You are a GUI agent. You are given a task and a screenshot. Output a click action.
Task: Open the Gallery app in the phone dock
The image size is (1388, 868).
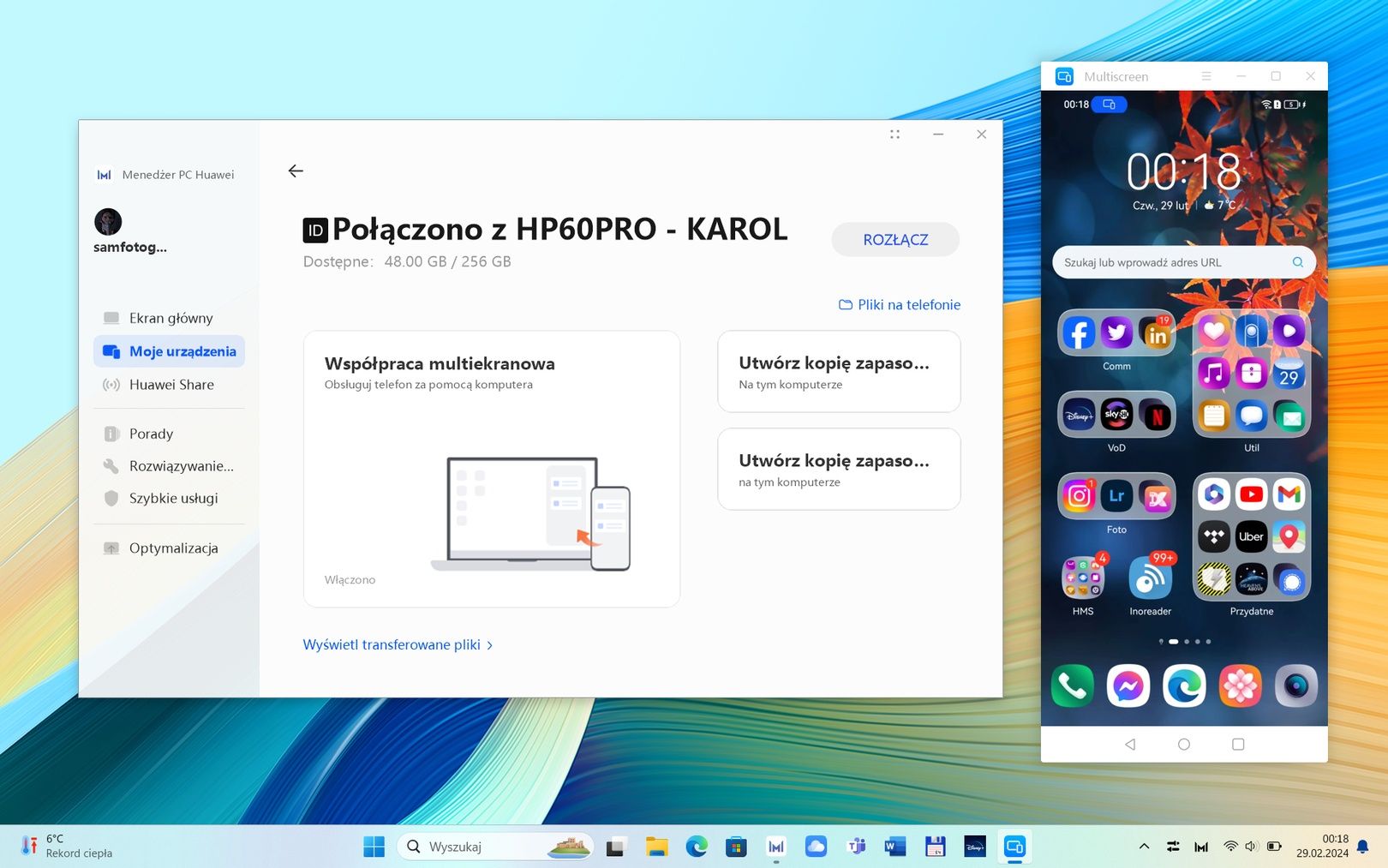[1240, 685]
